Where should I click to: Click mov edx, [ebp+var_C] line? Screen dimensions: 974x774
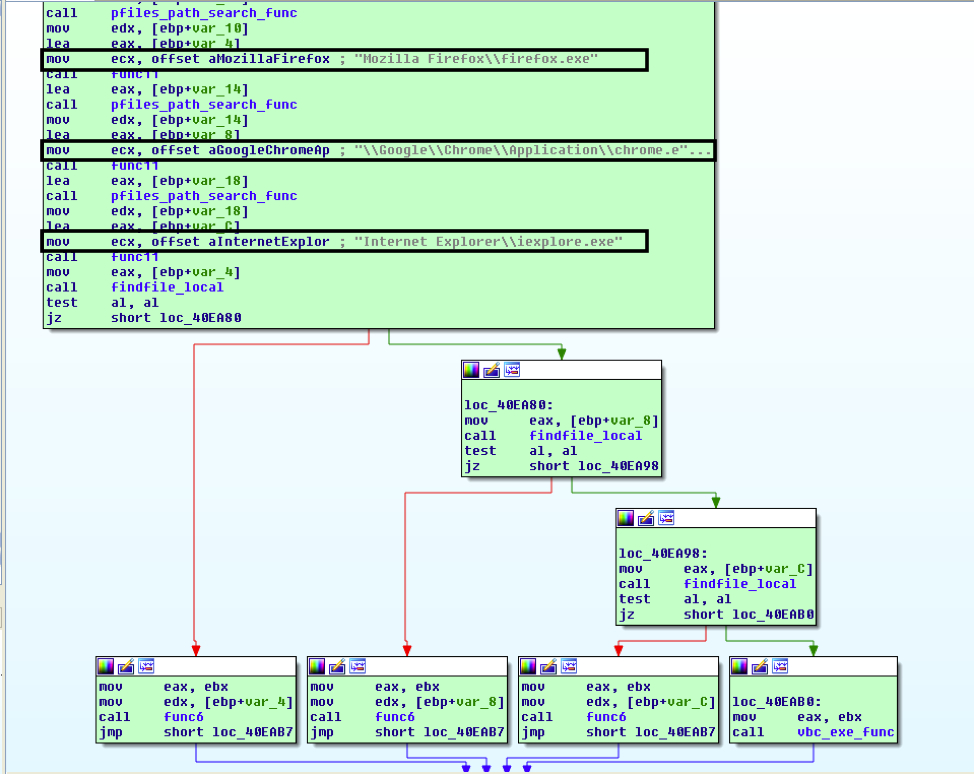coord(618,702)
